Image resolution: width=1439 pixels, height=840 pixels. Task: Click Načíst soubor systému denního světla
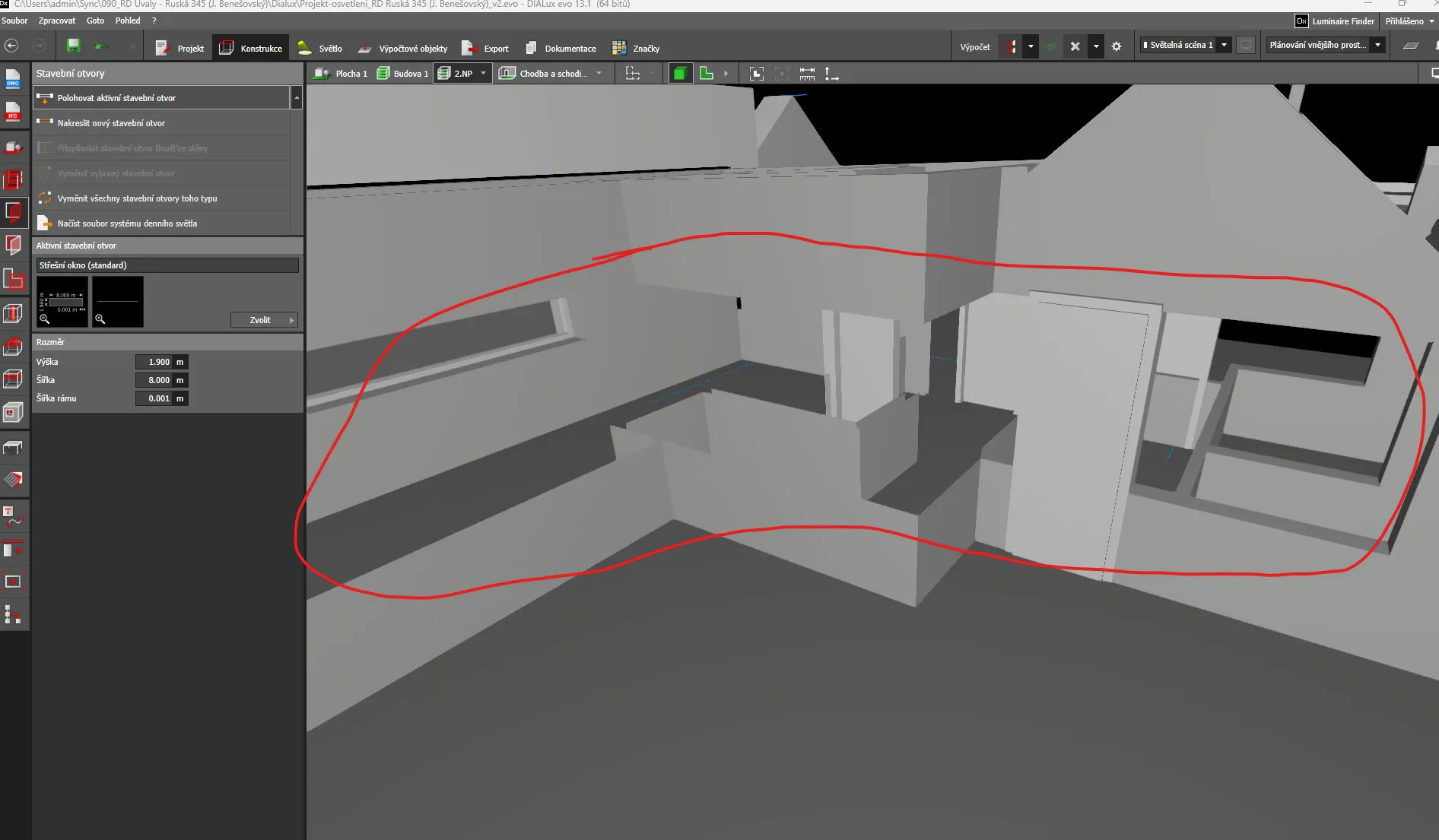point(161,223)
